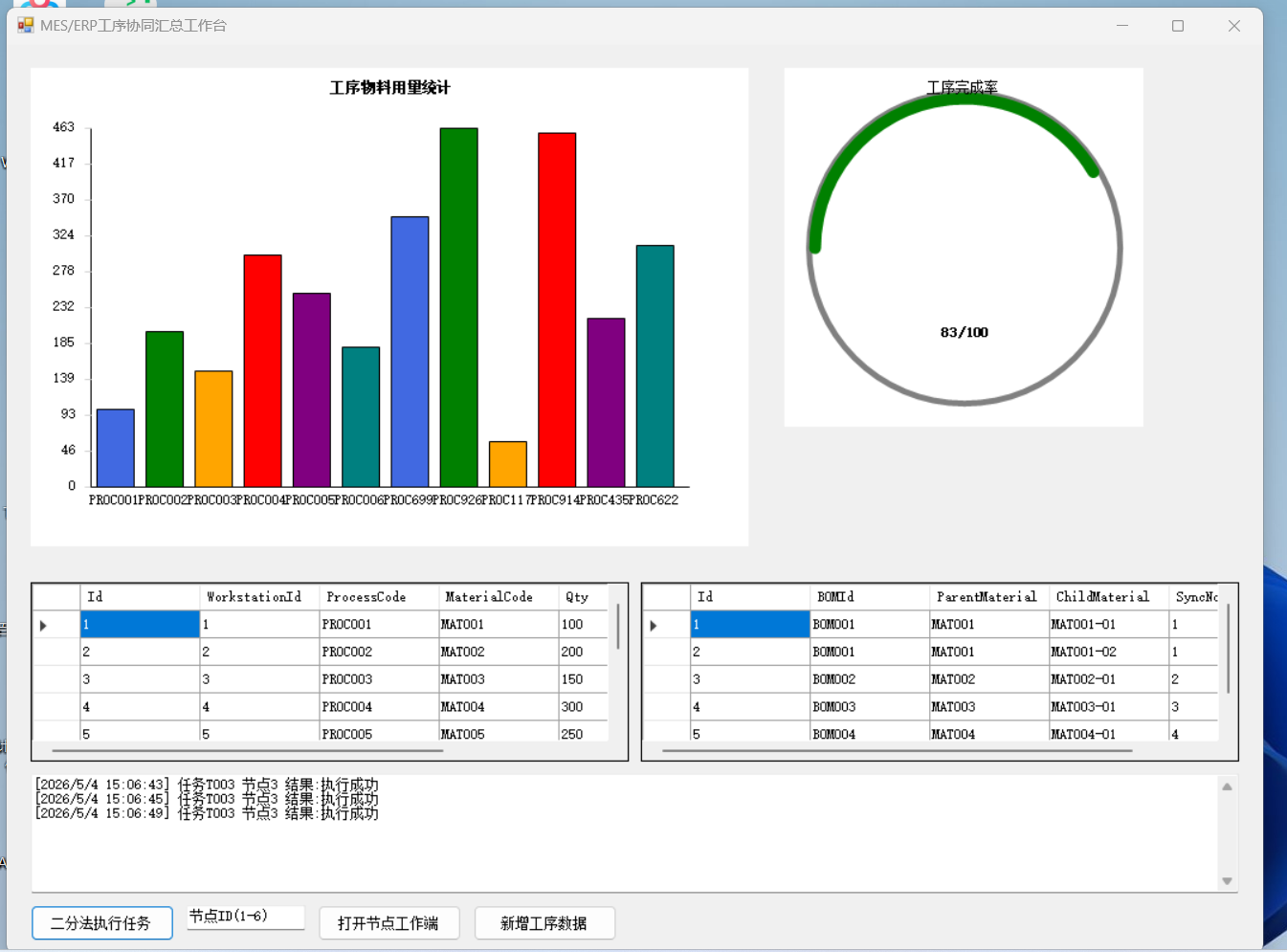Click the Qty cell with value 100
Viewport: 1287px width, 952px height.
583,625
